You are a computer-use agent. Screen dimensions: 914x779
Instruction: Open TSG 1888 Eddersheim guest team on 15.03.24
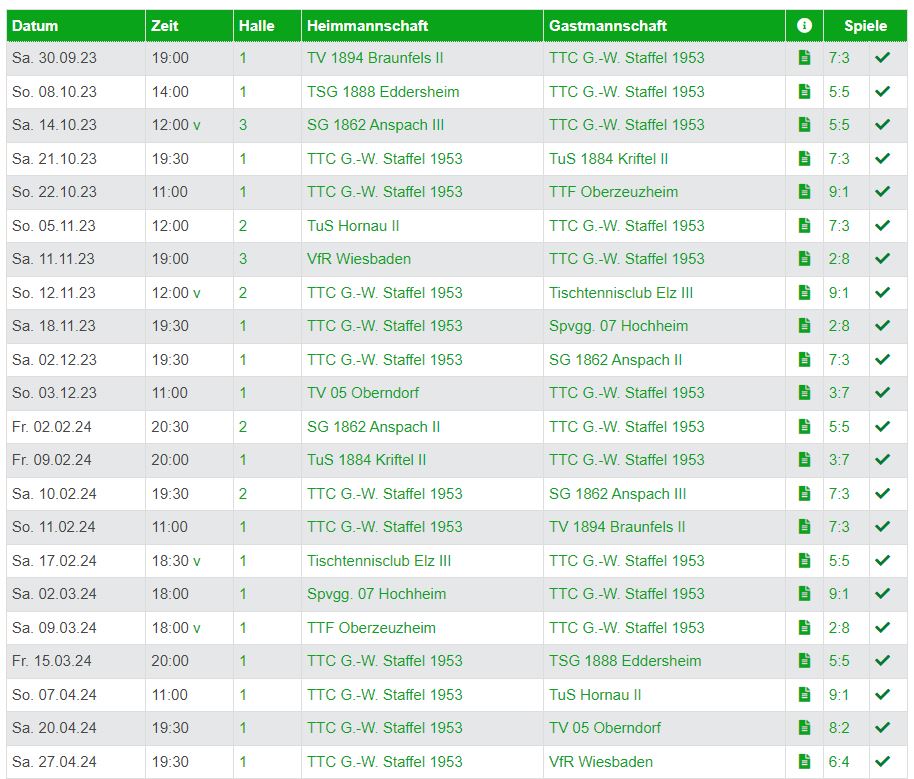(625, 662)
